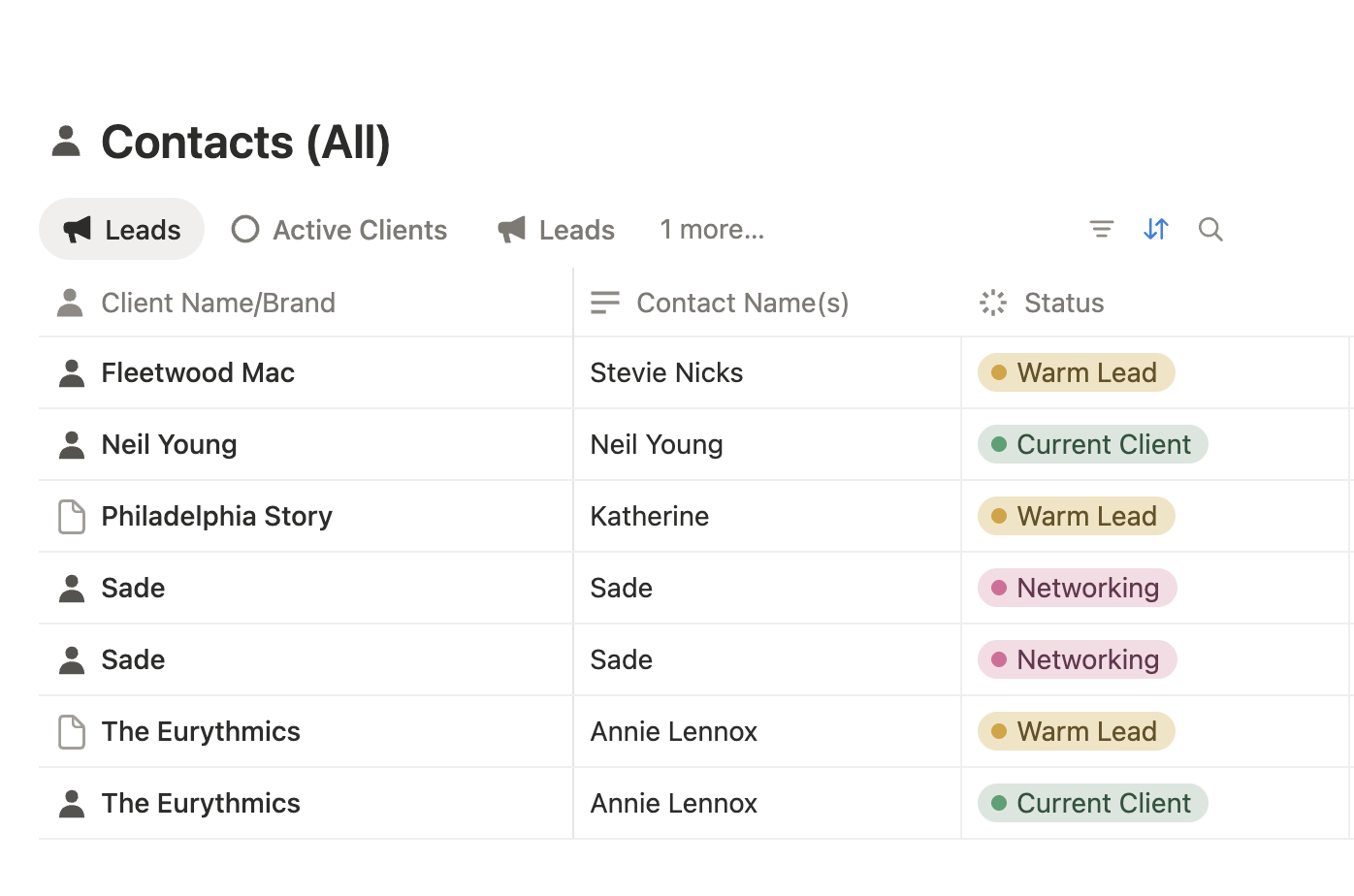Click the page icon beside The Eurythmics
The image size is (1354, 896).
(72, 731)
